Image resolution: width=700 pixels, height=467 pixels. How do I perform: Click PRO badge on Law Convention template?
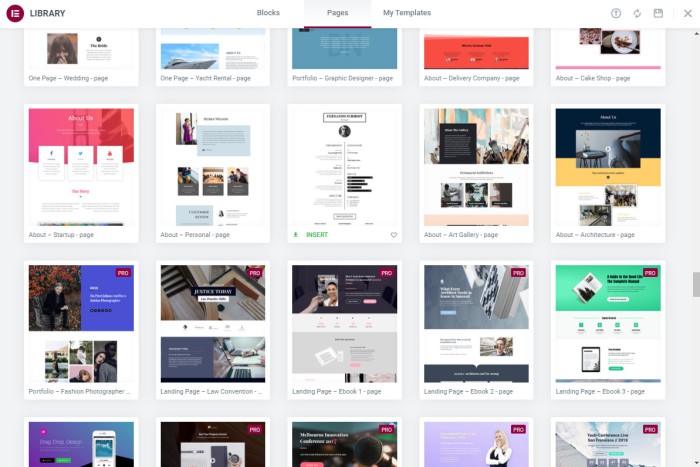tap(254, 272)
